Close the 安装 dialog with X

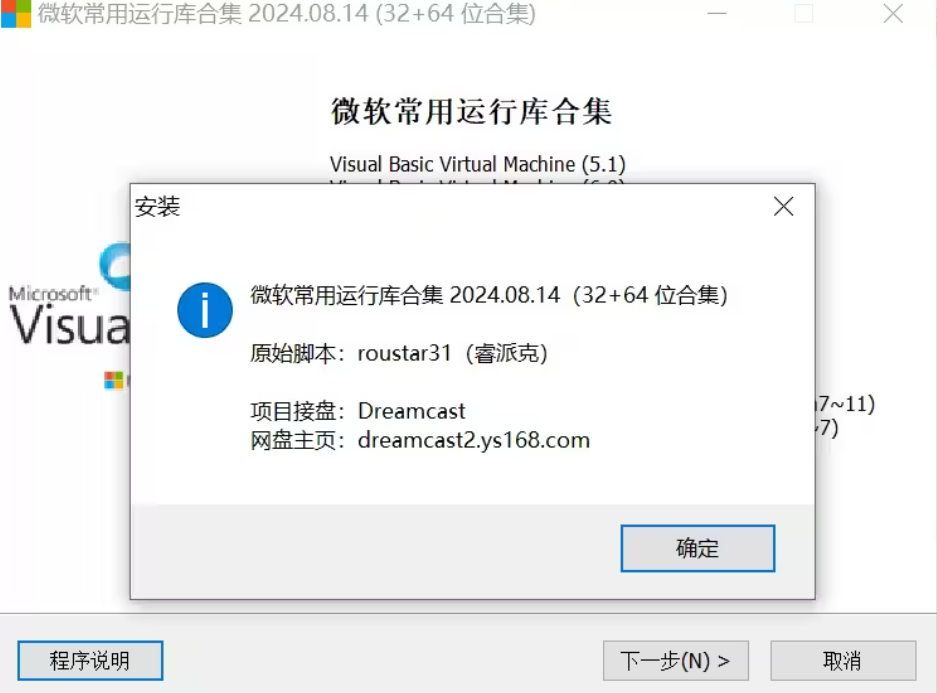tap(783, 207)
